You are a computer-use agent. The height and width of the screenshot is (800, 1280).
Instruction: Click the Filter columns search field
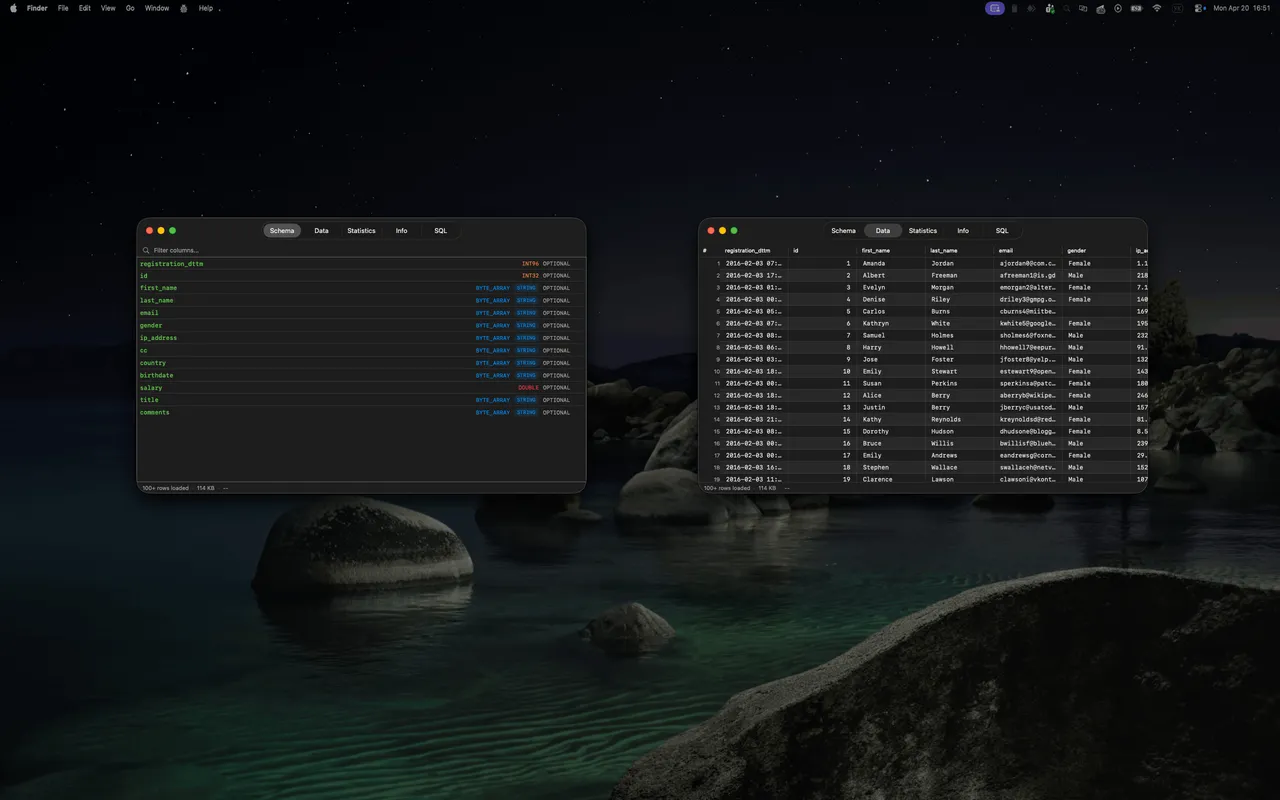pyautogui.click(x=361, y=250)
